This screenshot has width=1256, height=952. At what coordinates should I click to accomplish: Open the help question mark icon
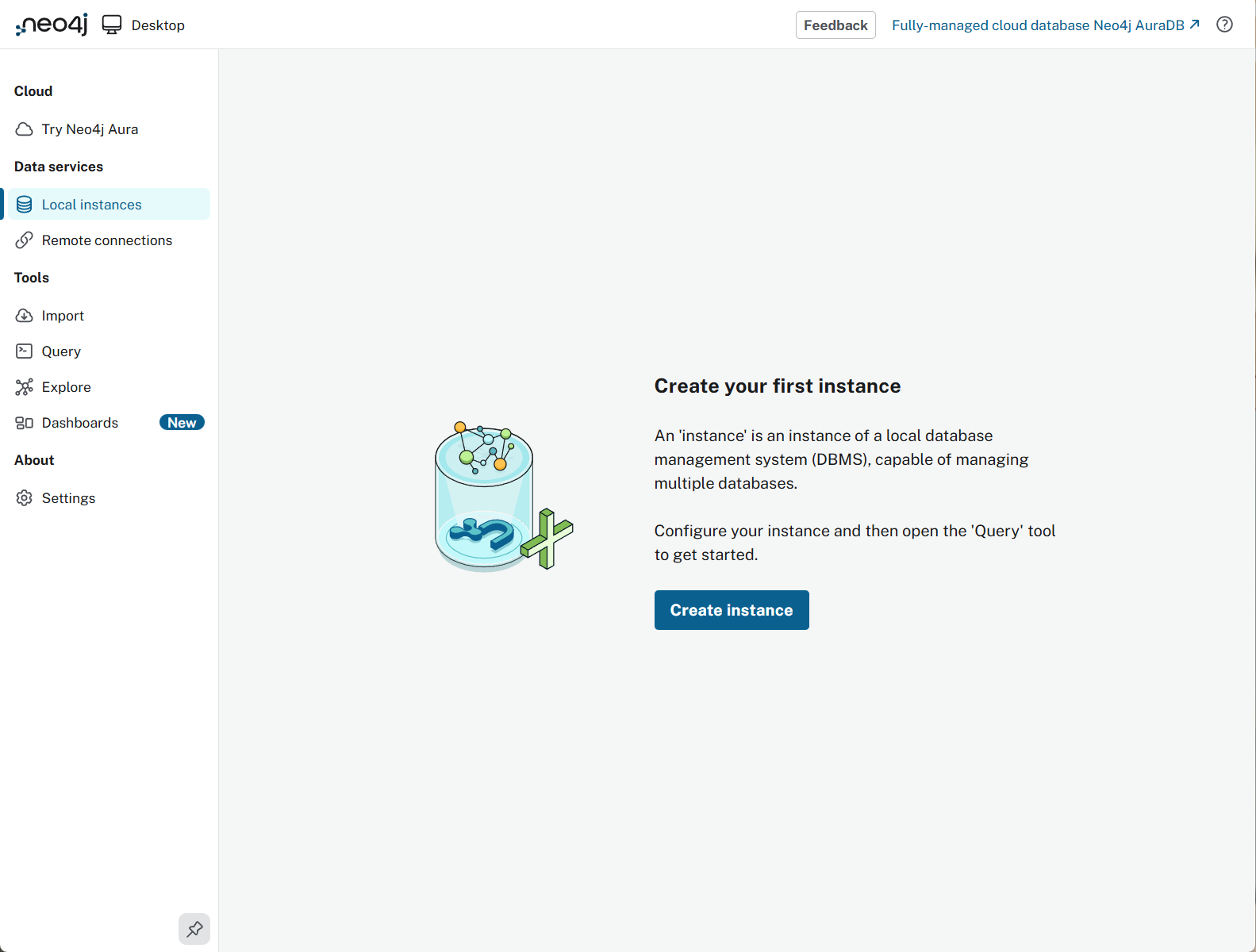coord(1224,25)
